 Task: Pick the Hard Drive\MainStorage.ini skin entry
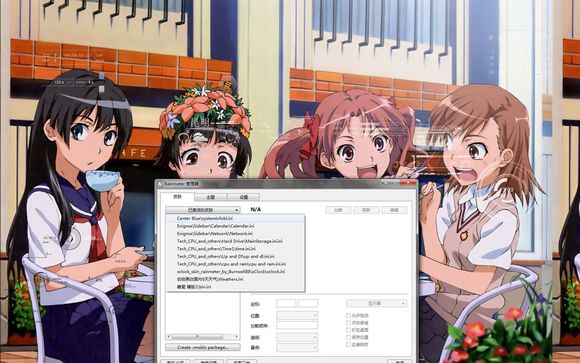pyautogui.click(x=235, y=241)
